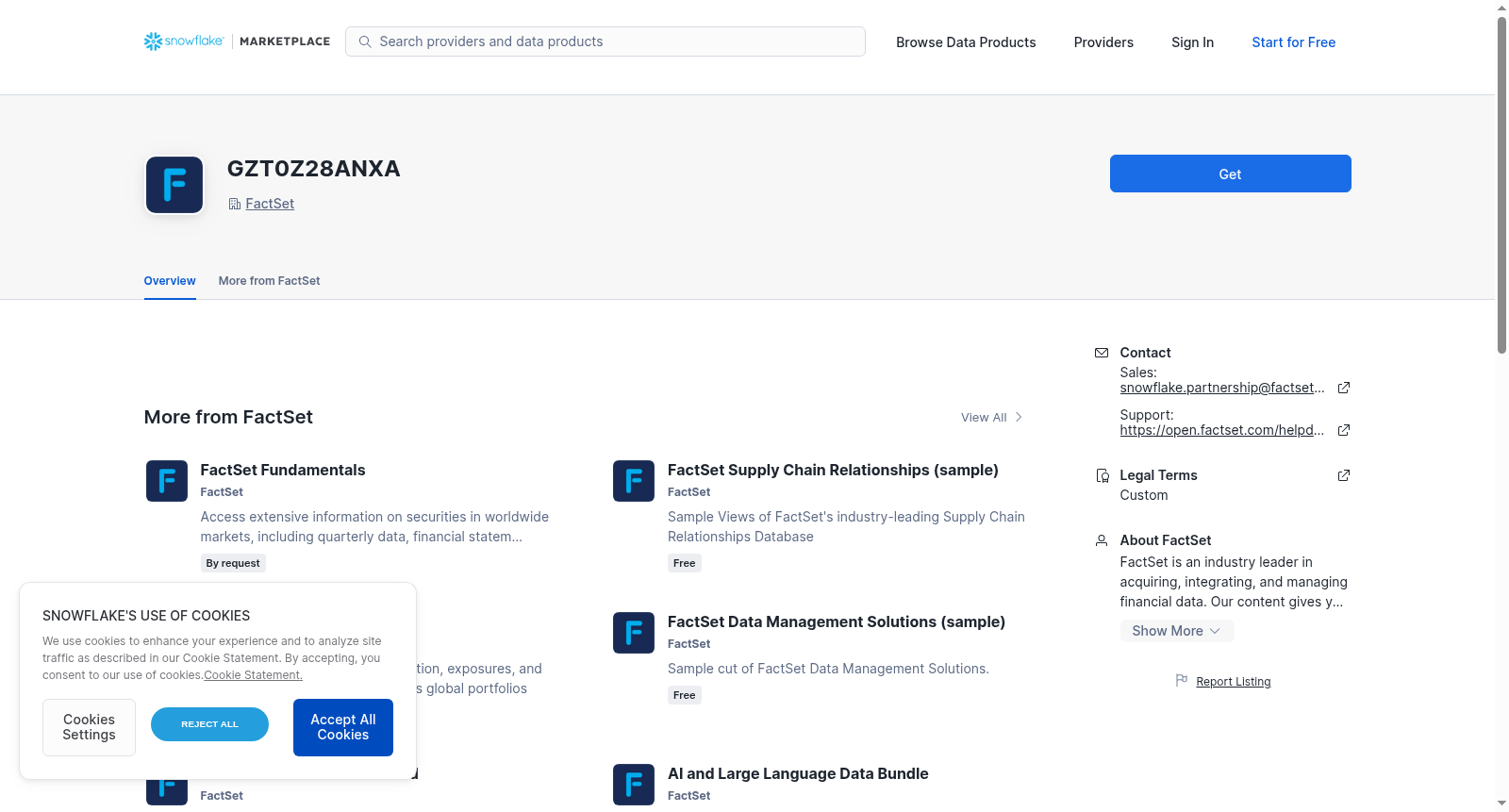The width and height of the screenshot is (1509, 812).
Task: Open the FactSet Supply Chain Relationships logo
Action: pos(634,481)
